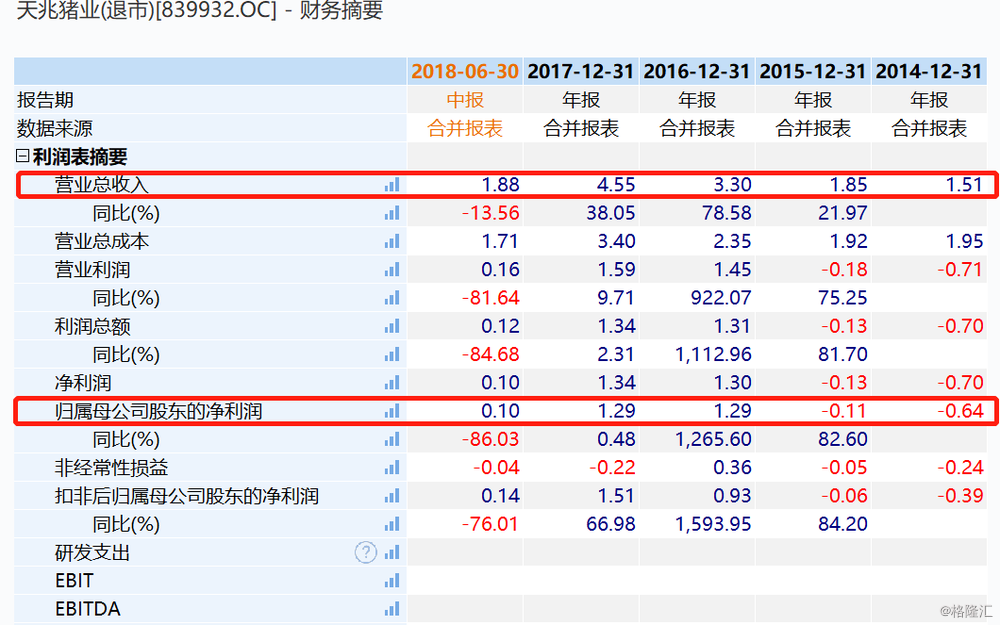
Task: Open chart icon for 同比(%) under 扣非后归属母公司股东的净利润
Action: coord(392,524)
